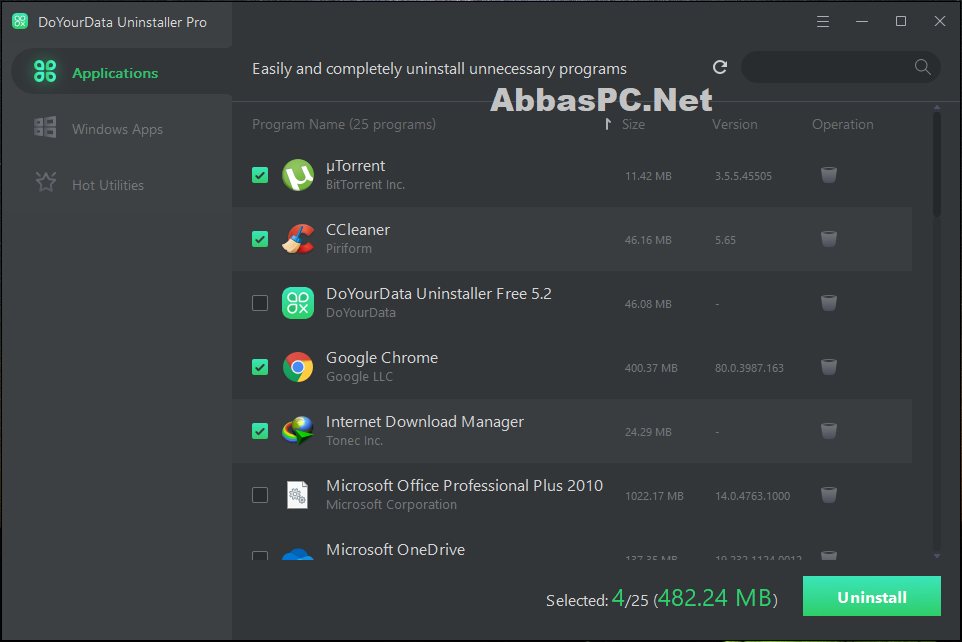Click version 3.5.5.45505 text
The width and height of the screenshot is (962, 642).
click(x=743, y=176)
